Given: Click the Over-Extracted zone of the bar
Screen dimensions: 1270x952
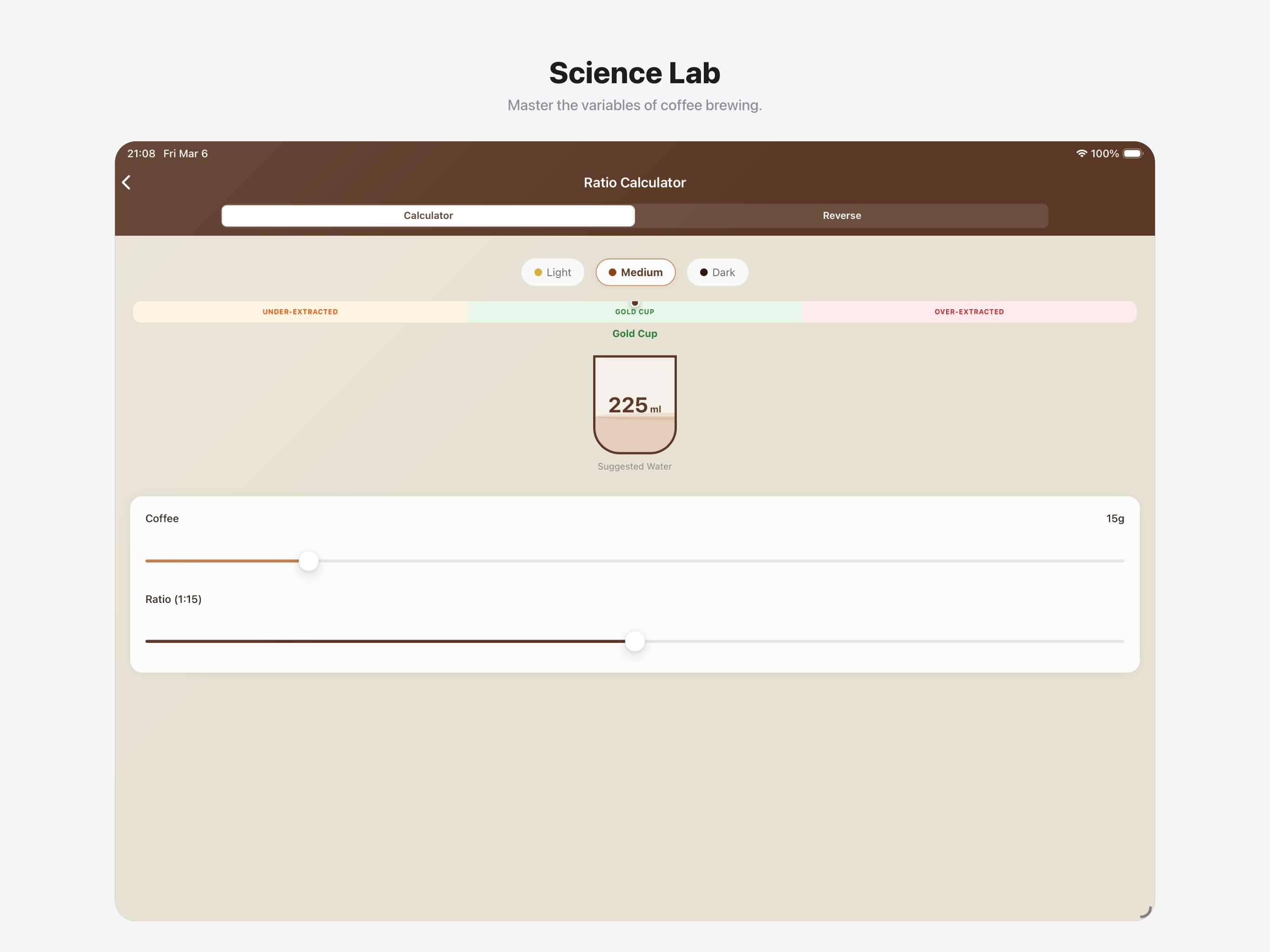Looking at the screenshot, I should [969, 312].
